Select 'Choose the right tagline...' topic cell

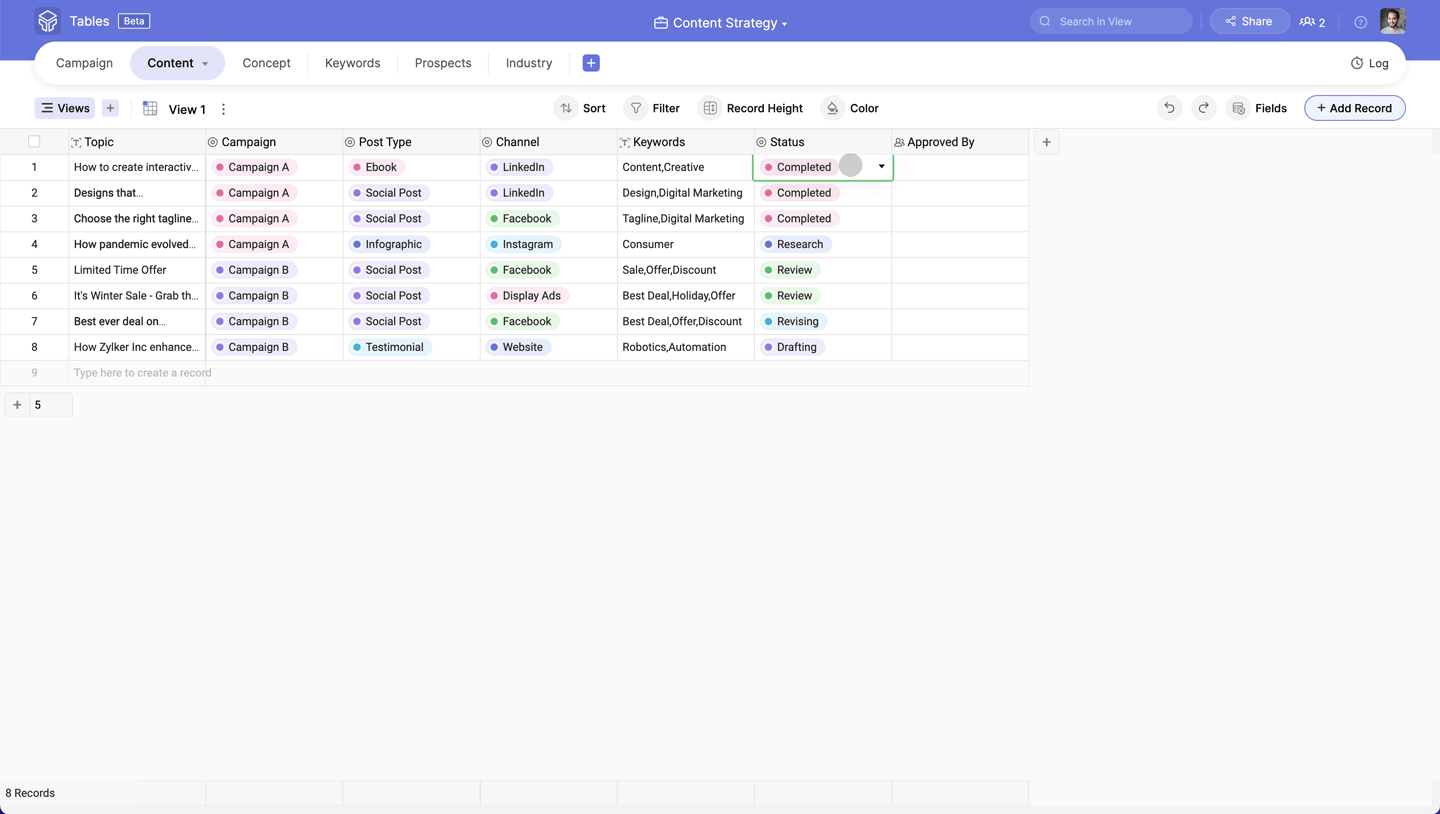137,218
